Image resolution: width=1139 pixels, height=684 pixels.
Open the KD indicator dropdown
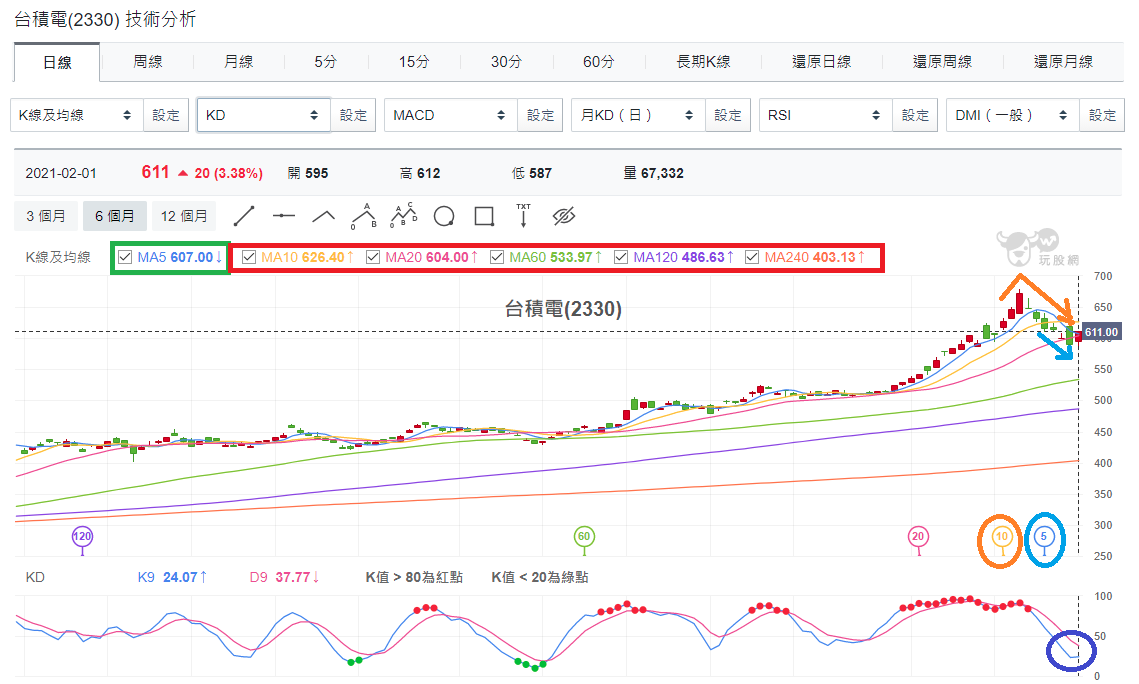[264, 115]
